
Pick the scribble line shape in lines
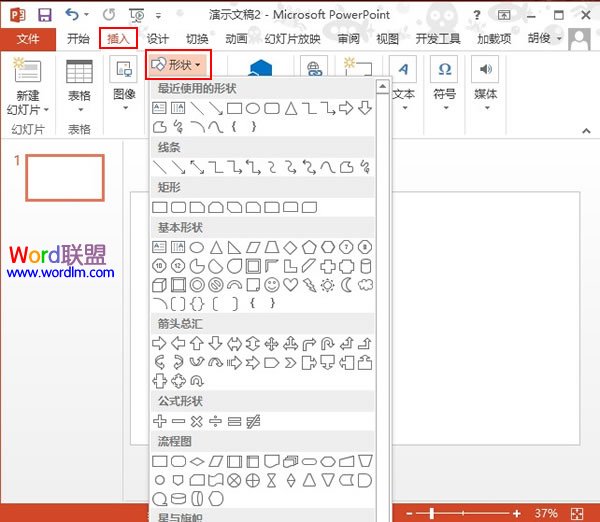[x=365, y=168]
